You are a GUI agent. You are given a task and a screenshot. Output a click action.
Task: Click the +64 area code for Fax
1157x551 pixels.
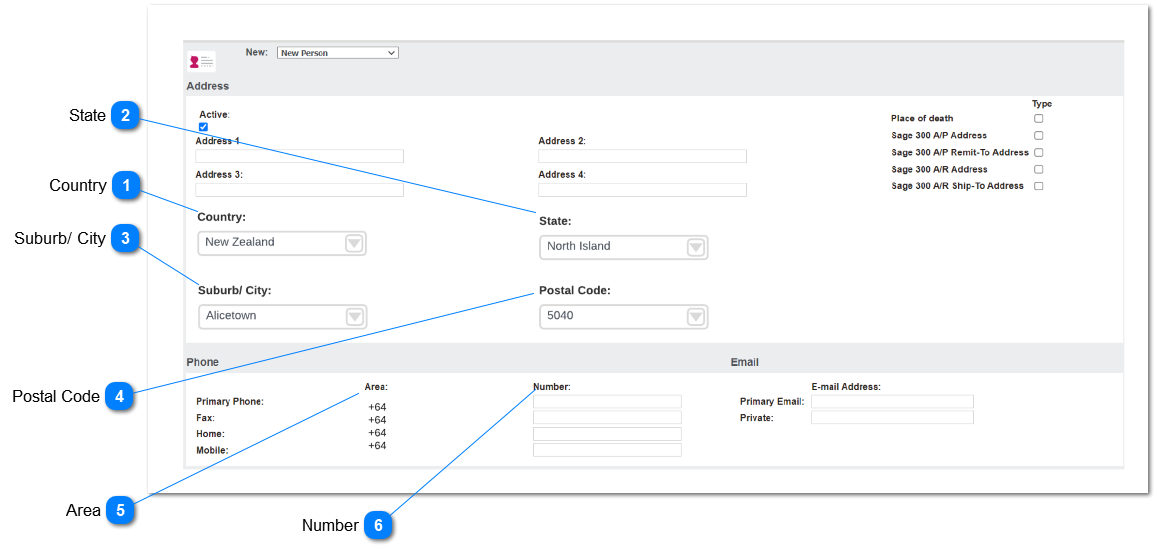(377, 420)
